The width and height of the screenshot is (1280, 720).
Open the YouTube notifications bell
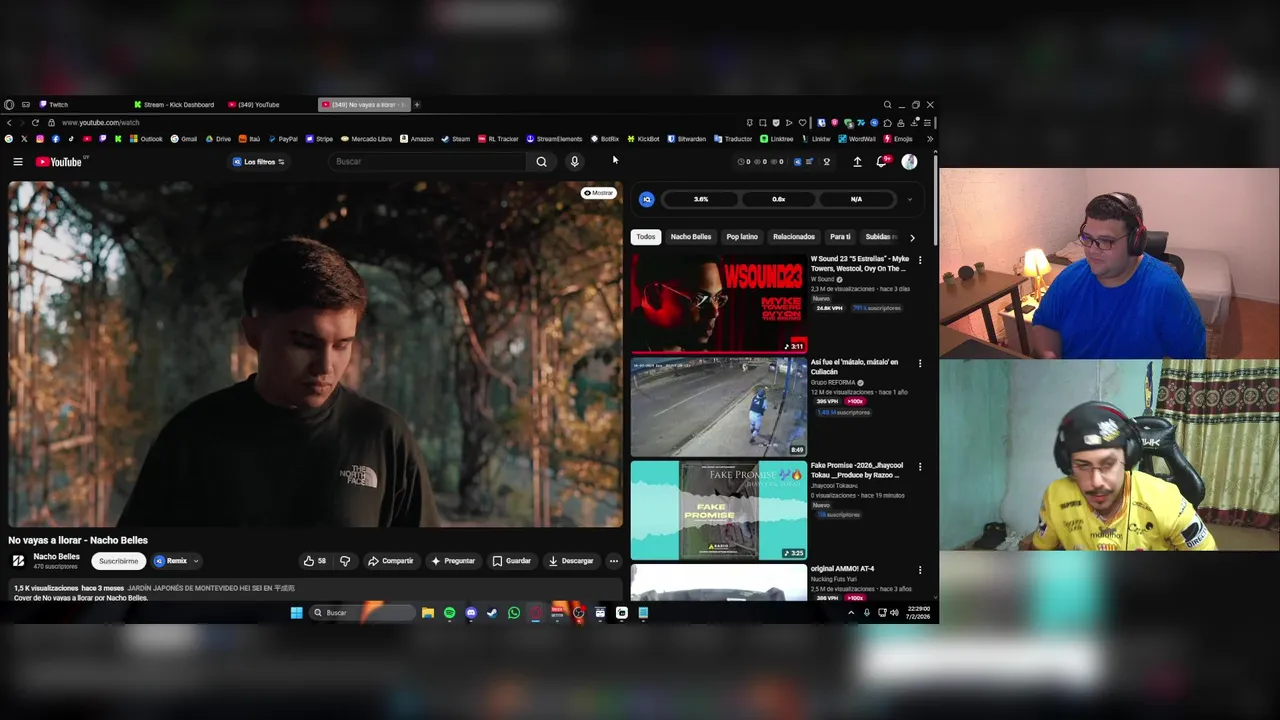(x=881, y=162)
